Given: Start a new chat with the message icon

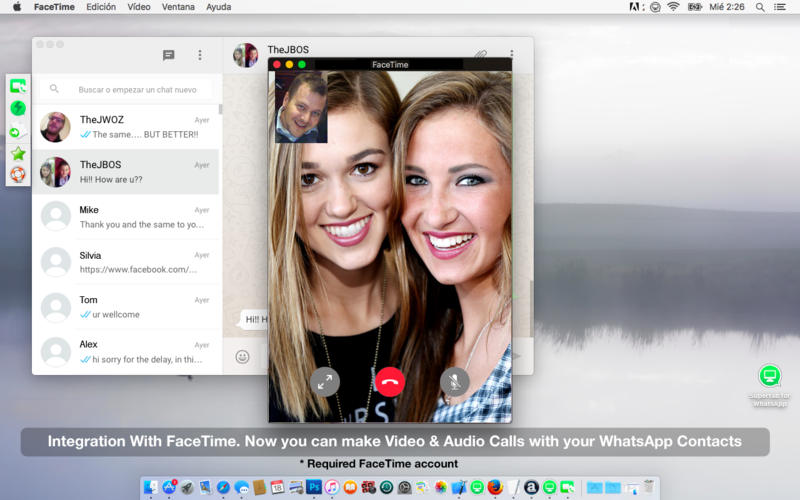Looking at the screenshot, I should click(168, 55).
